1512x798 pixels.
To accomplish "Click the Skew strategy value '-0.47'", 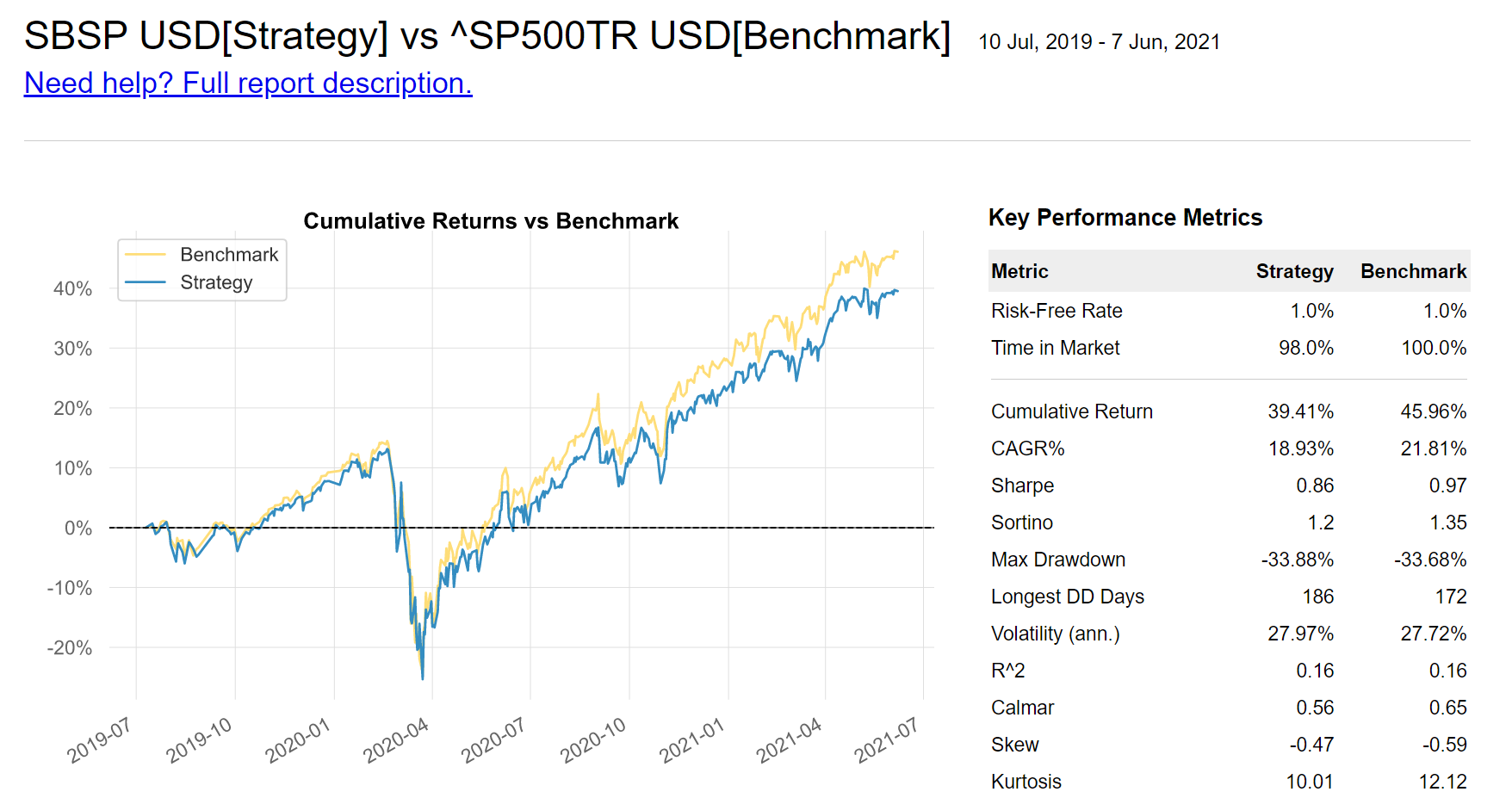I will [x=1311, y=745].
